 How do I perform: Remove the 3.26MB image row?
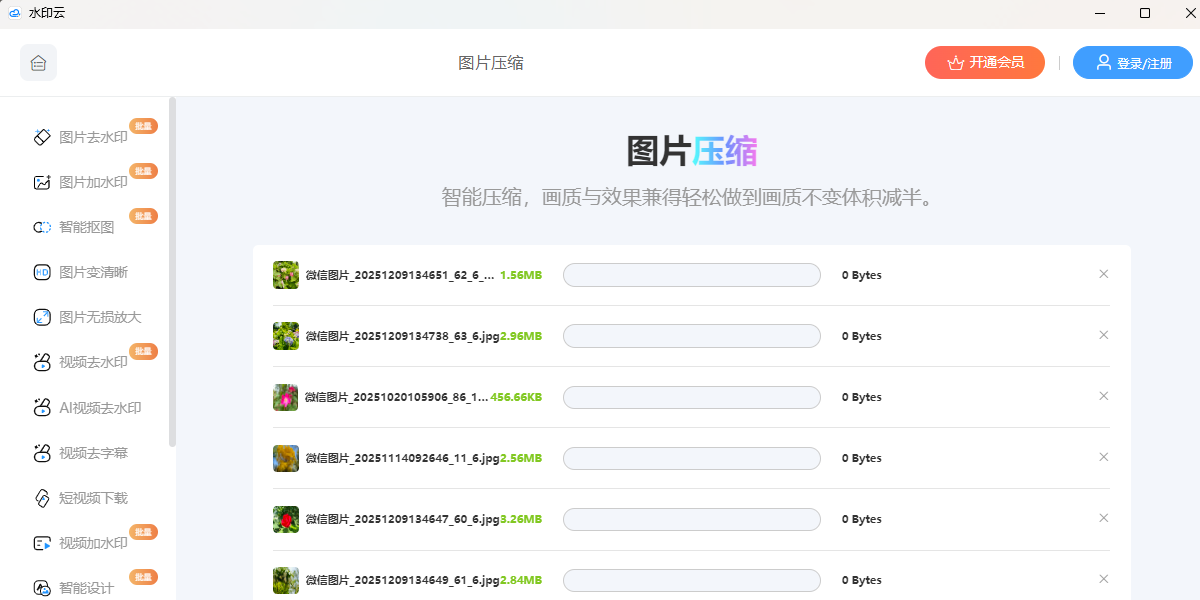coord(1104,518)
